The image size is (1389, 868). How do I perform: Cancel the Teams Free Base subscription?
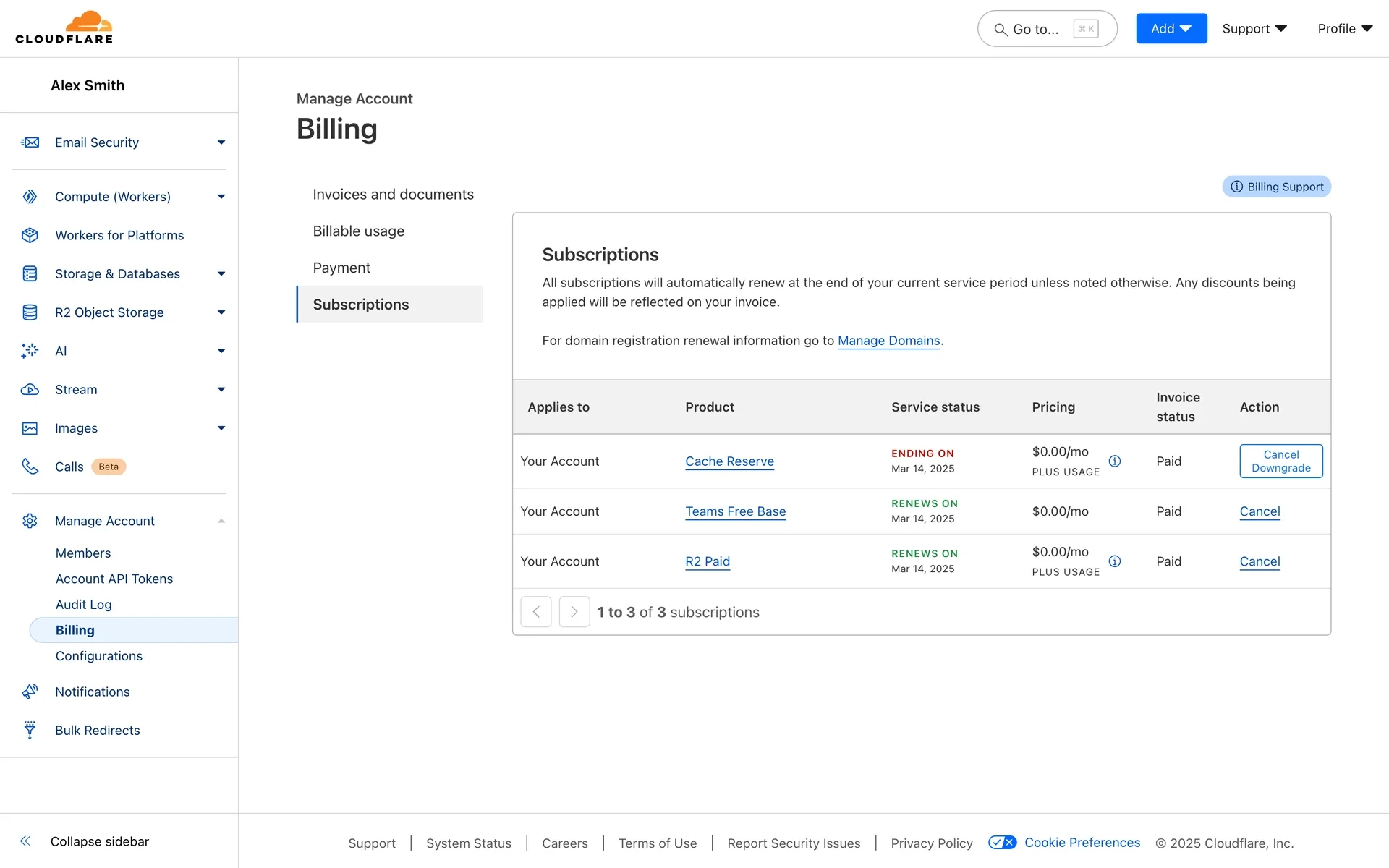pyautogui.click(x=1260, y=511)
